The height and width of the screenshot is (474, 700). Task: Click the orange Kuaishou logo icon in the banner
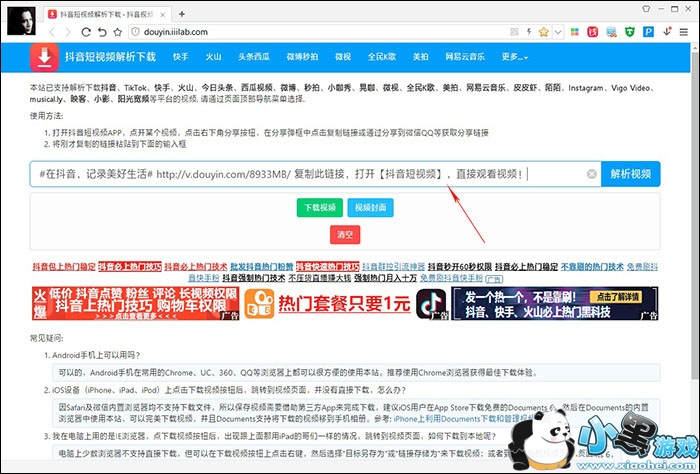259,304
